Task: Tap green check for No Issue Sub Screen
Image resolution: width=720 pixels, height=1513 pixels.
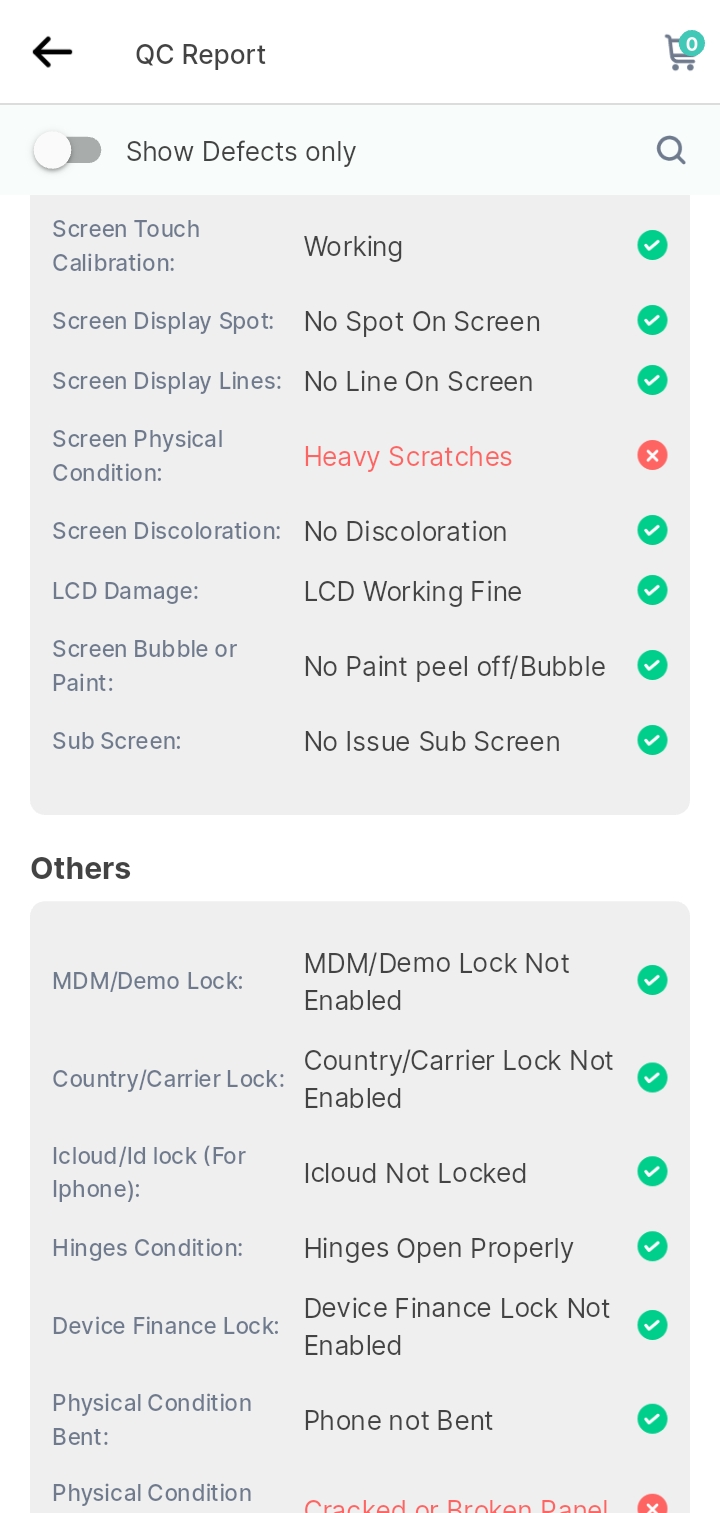Action: pyautogui.click(x=652, y=741)
